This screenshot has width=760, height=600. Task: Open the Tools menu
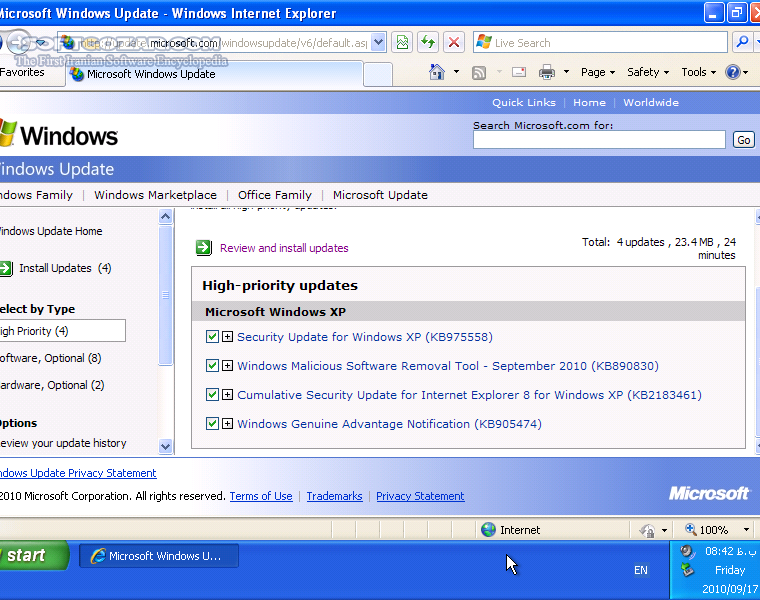tap(698, 72)
